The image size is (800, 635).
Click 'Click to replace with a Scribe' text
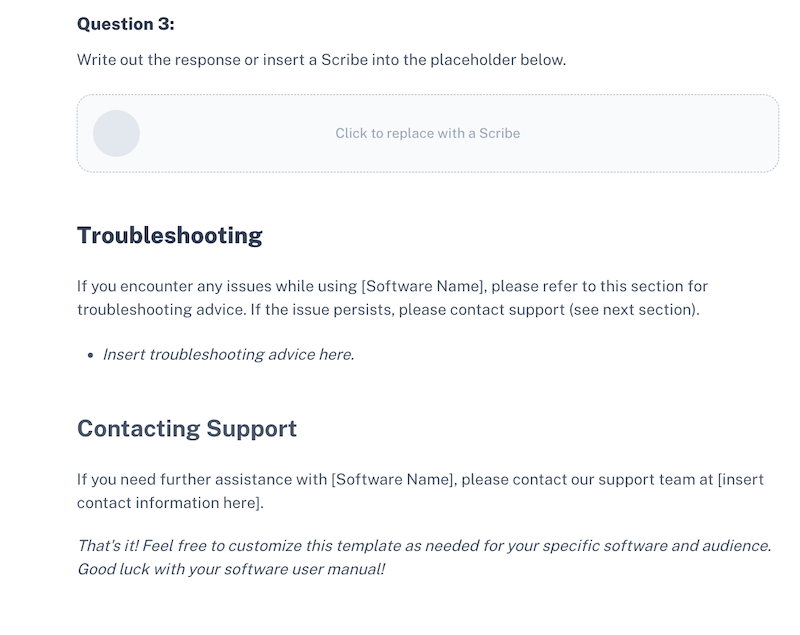tap(427, 132)
